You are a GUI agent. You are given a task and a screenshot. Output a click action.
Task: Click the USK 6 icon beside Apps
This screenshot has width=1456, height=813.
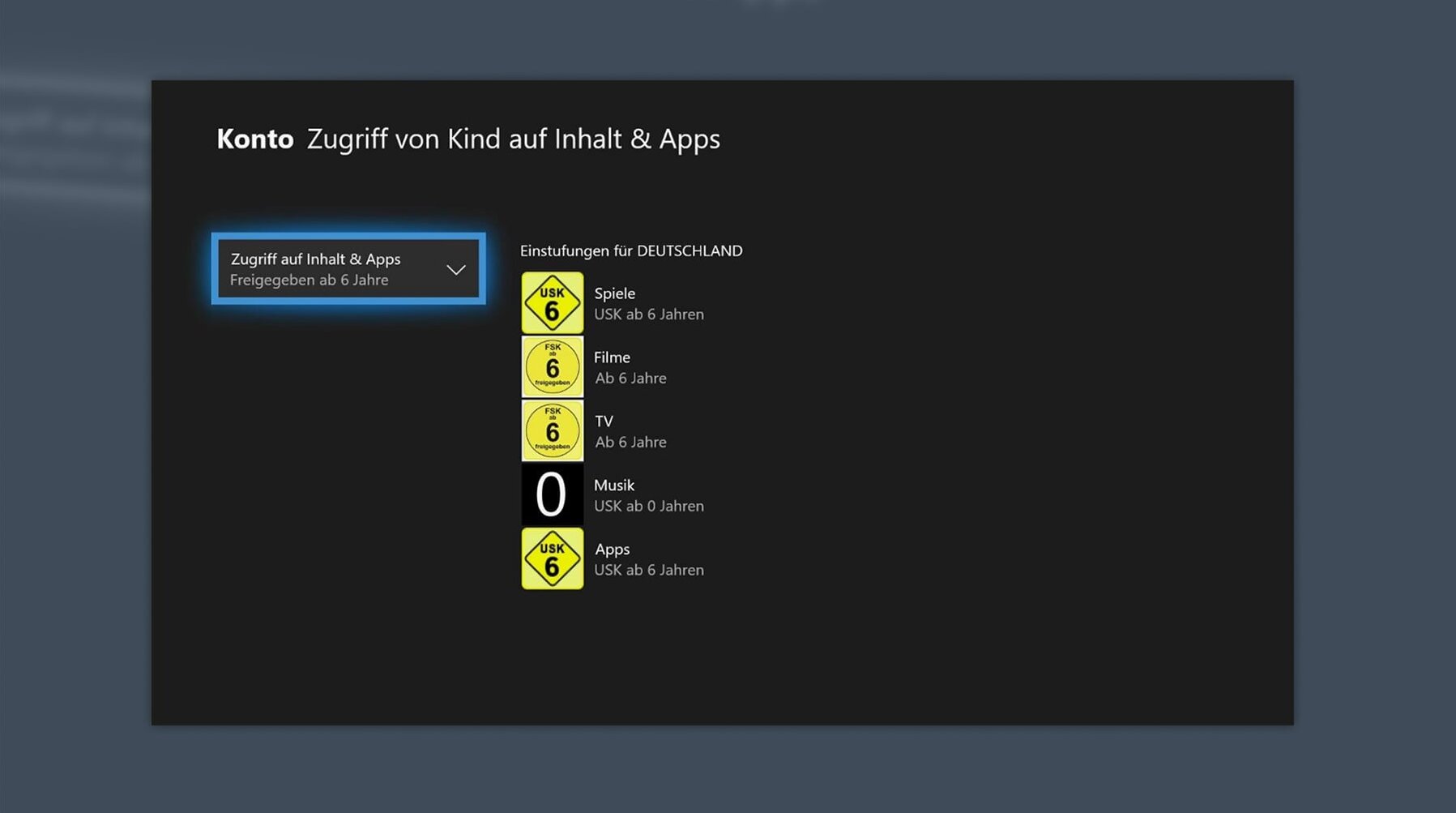click(552, 559)
